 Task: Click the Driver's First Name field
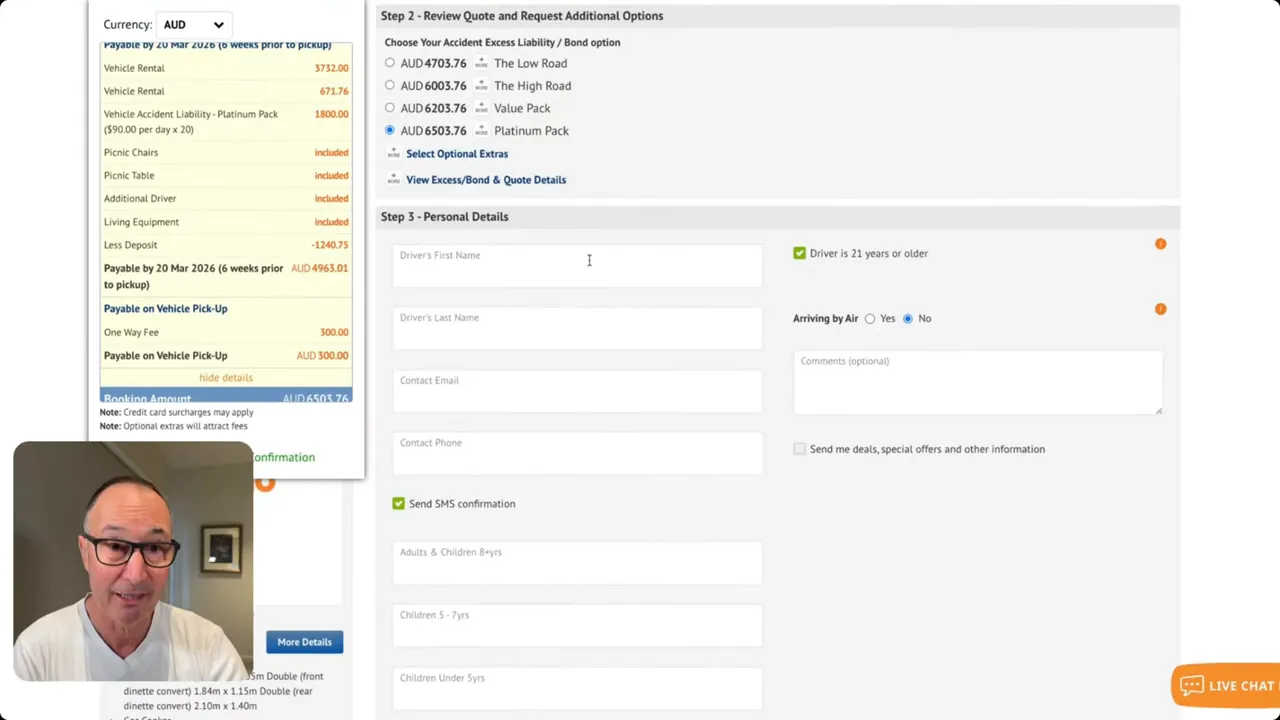tap(577, 264)
